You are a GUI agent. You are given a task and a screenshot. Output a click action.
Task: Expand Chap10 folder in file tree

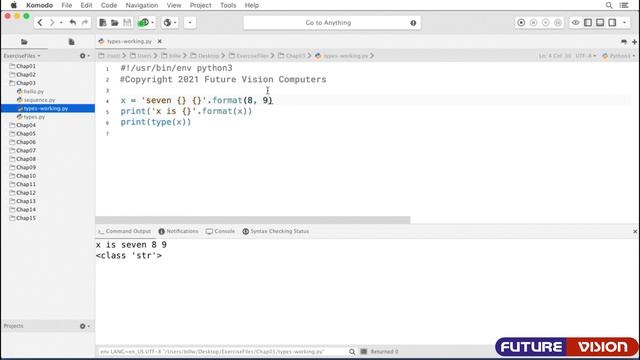tap(22, 176)
